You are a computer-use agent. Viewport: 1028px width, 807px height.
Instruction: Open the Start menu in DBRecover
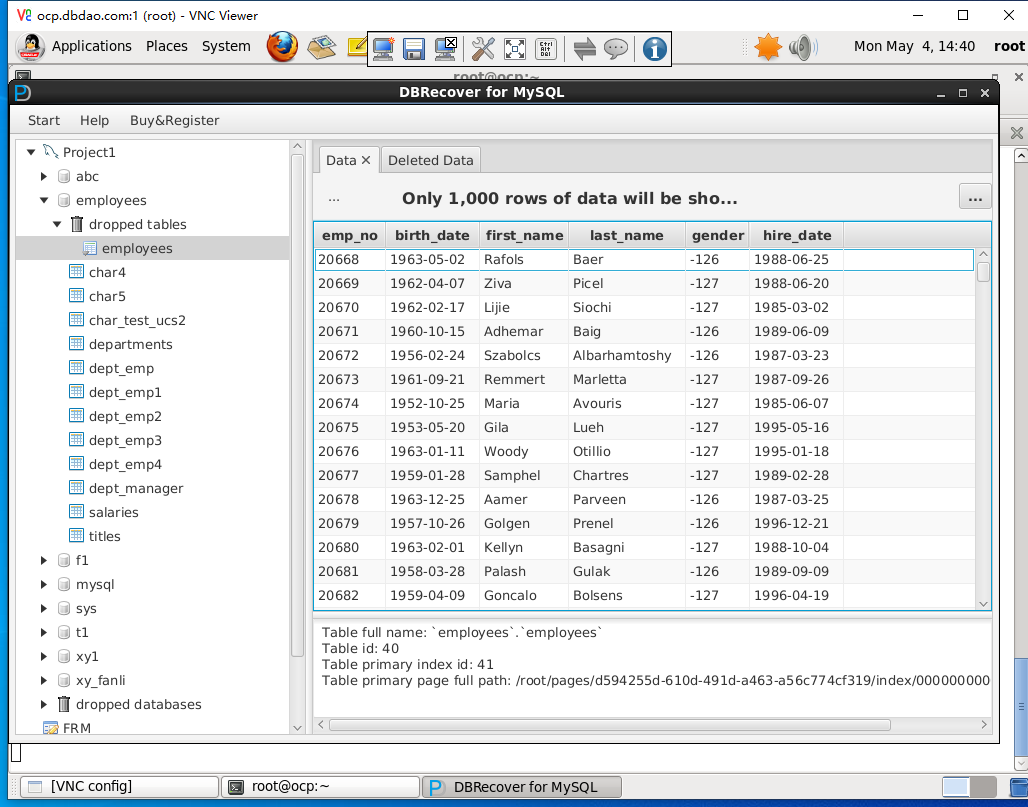point(44,120)
